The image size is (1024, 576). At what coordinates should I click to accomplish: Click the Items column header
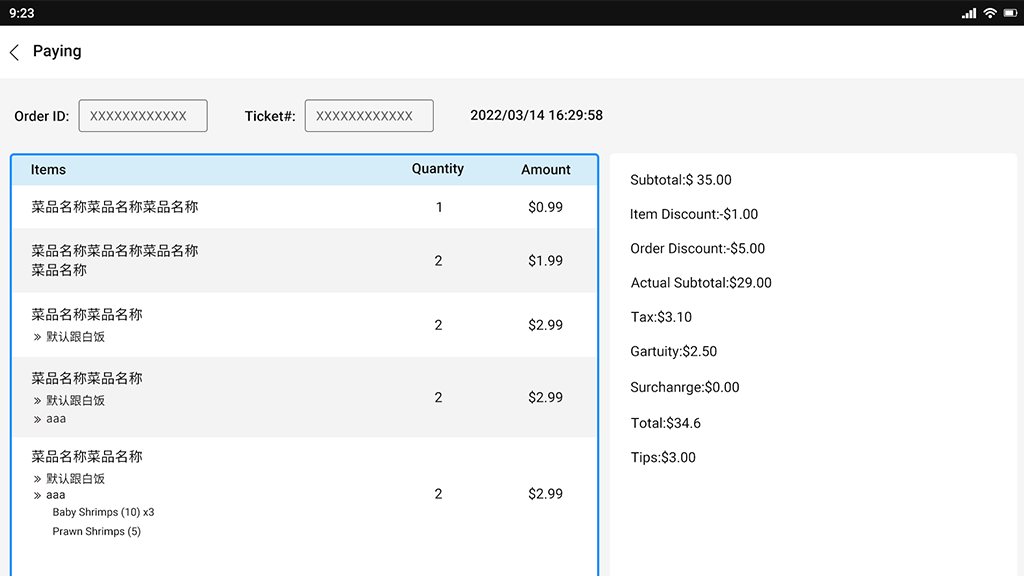pos(48,170)
